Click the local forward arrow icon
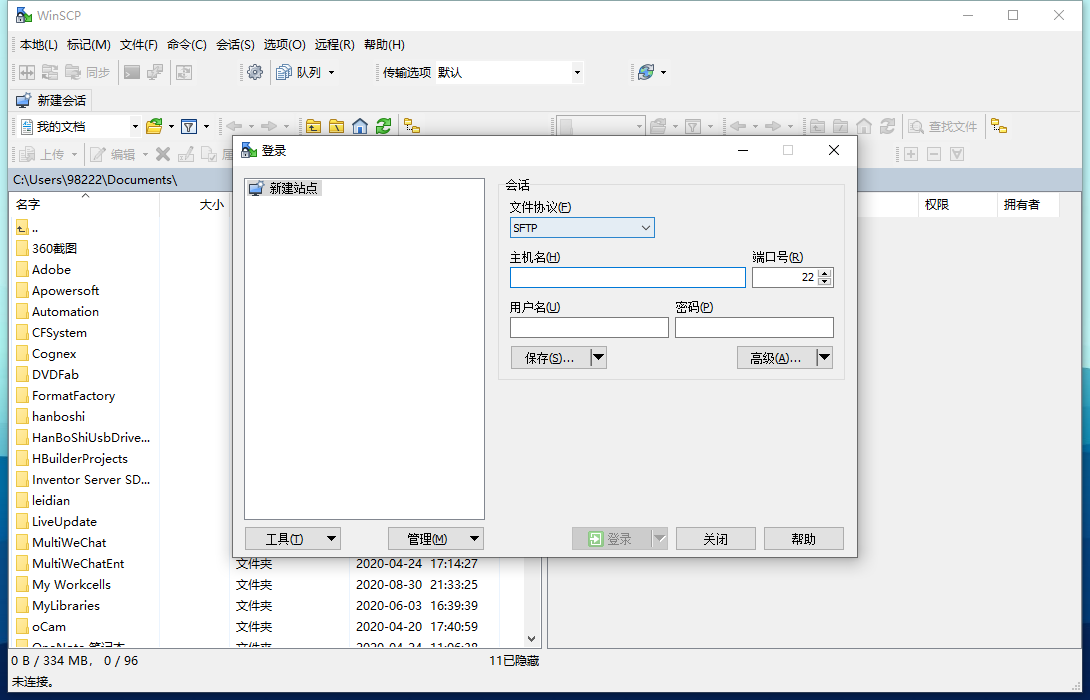This screenshot has height=700, width=1090. 269,127
